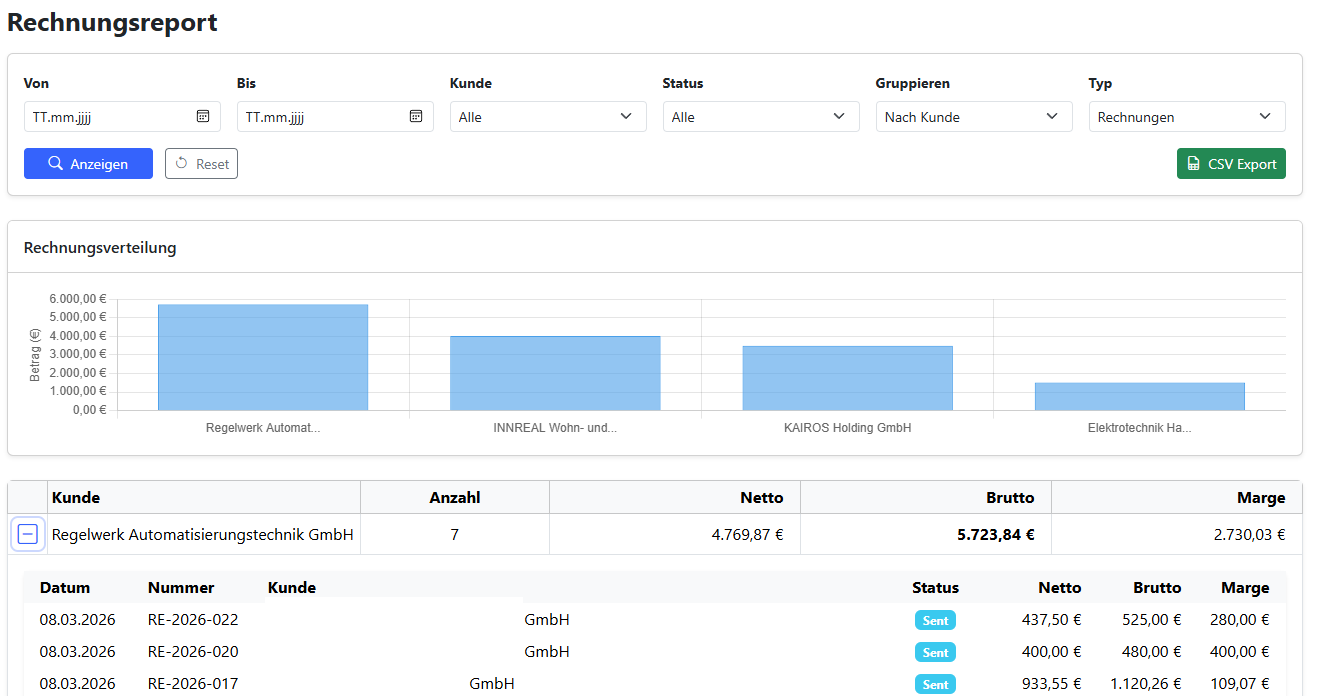This screenshot has height=696, width=1334.
Task: Click the INNREAL Wohn- und... chart bar
Action: 555,373
